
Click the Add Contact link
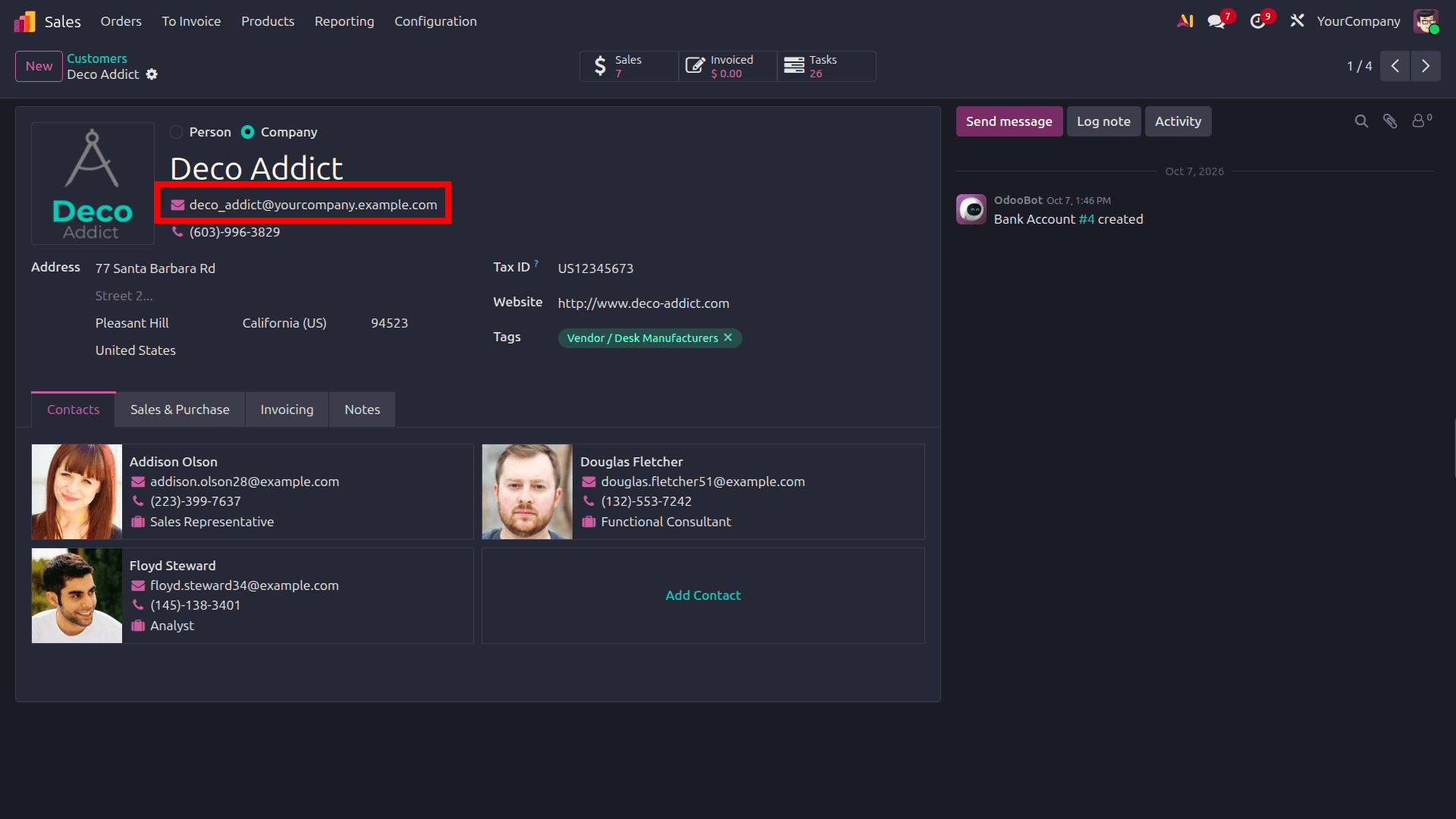(x=703, y=595)
